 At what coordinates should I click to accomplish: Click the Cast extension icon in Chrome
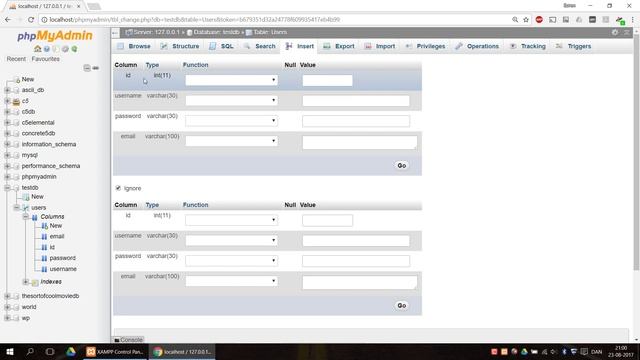[553, 20]
